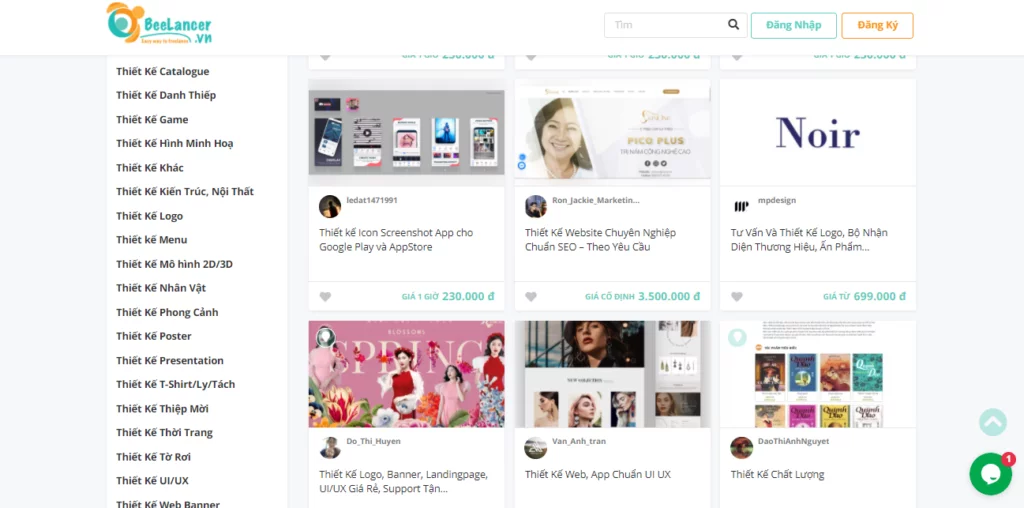Select Thiết Kế T-Shirt/Ly/Tách category
The image size is (1024, 508).
pos(176,385)
